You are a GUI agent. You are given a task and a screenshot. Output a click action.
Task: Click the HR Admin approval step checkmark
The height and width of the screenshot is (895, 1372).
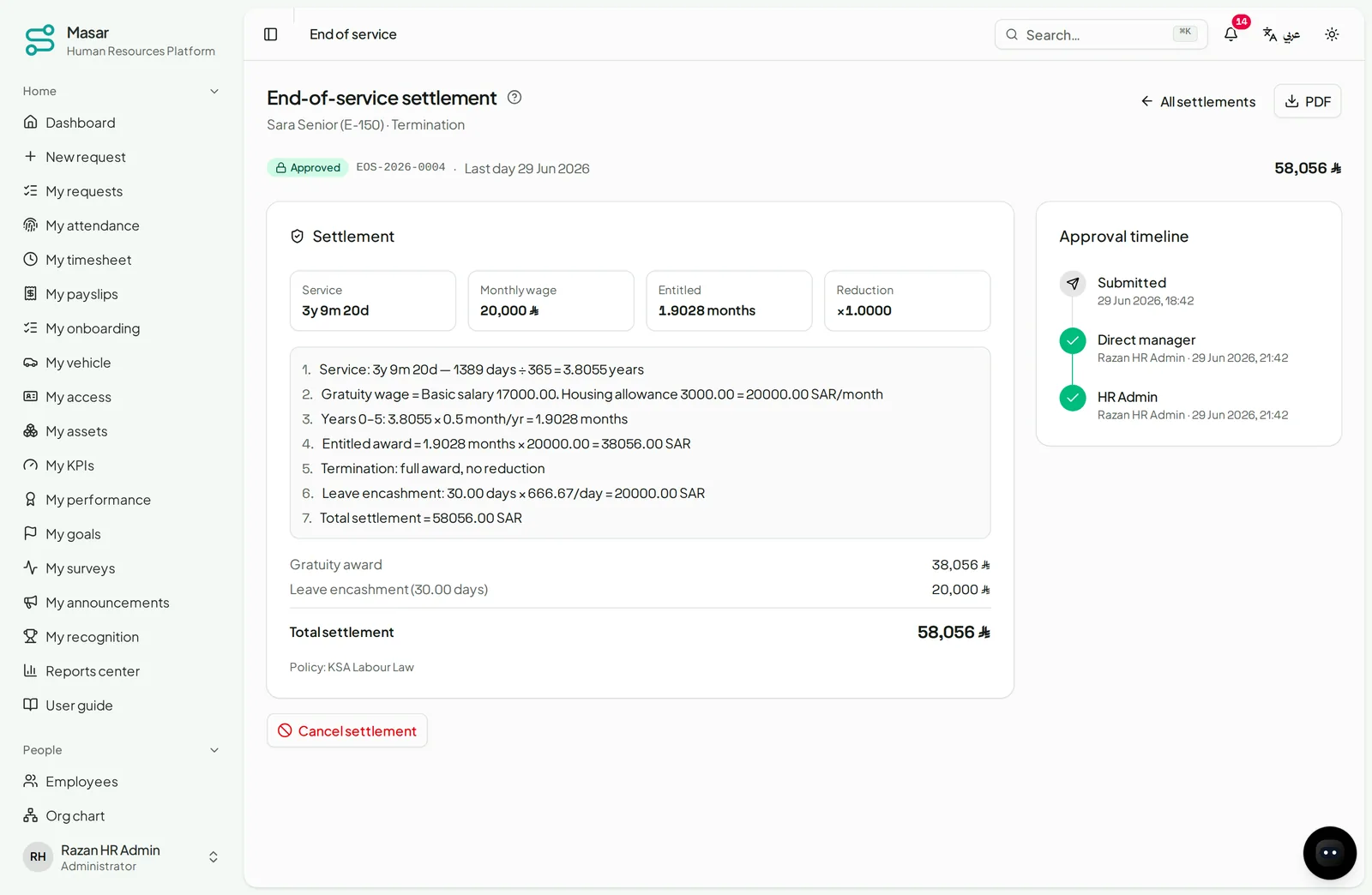point(1073,398)
